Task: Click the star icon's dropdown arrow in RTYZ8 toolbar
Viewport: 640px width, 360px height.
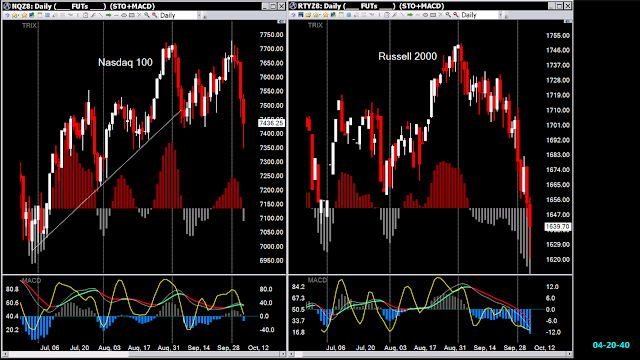Action: pyautogui.click(x=320, y=15)
